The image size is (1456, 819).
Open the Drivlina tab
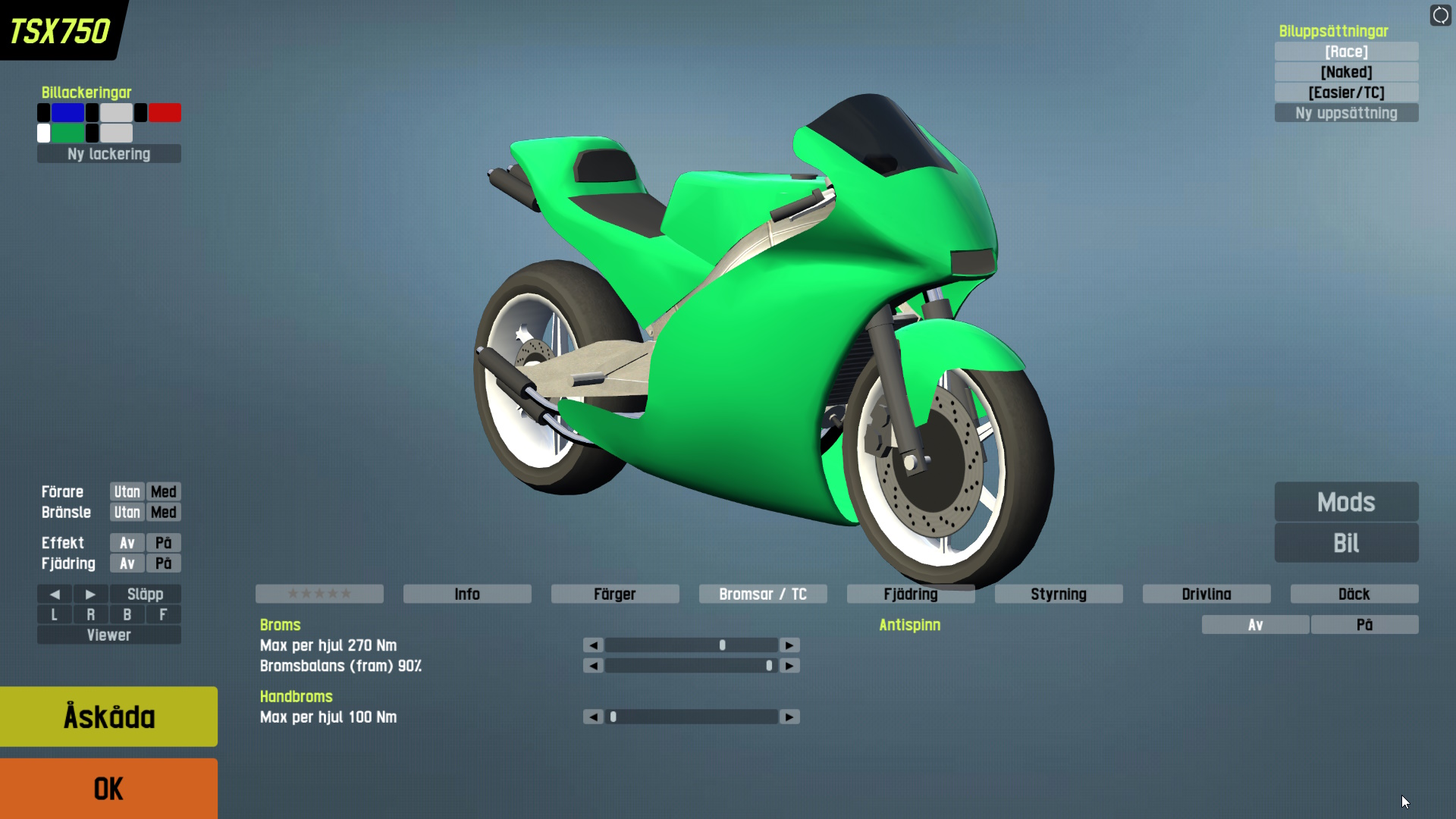point(1206,594)
